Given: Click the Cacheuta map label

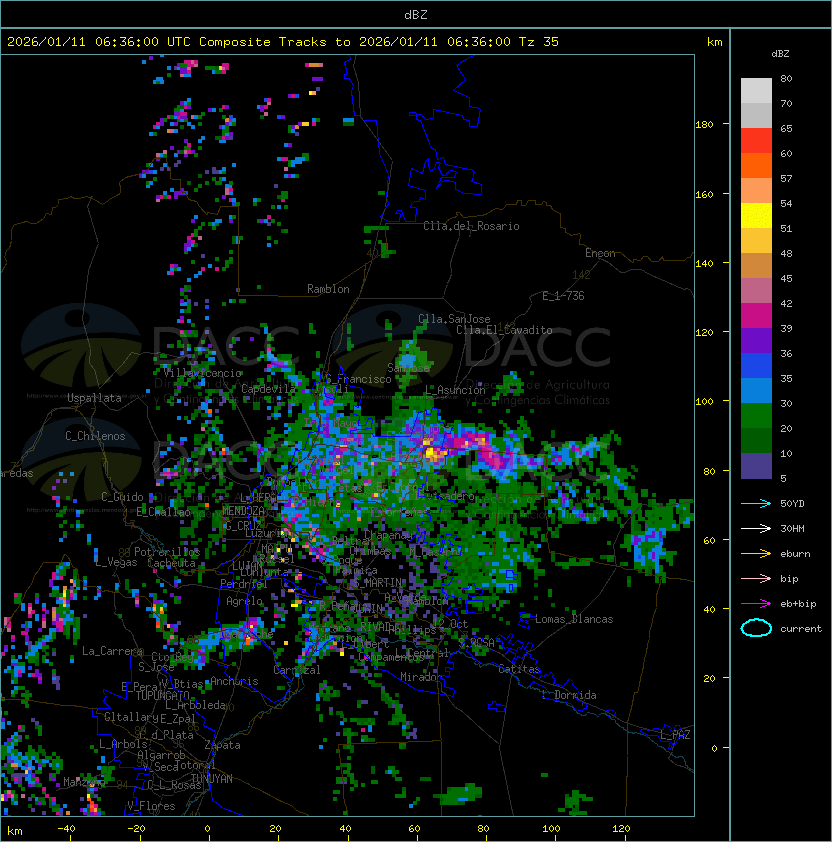Looking at the screenshot, I should coord(171,563).
